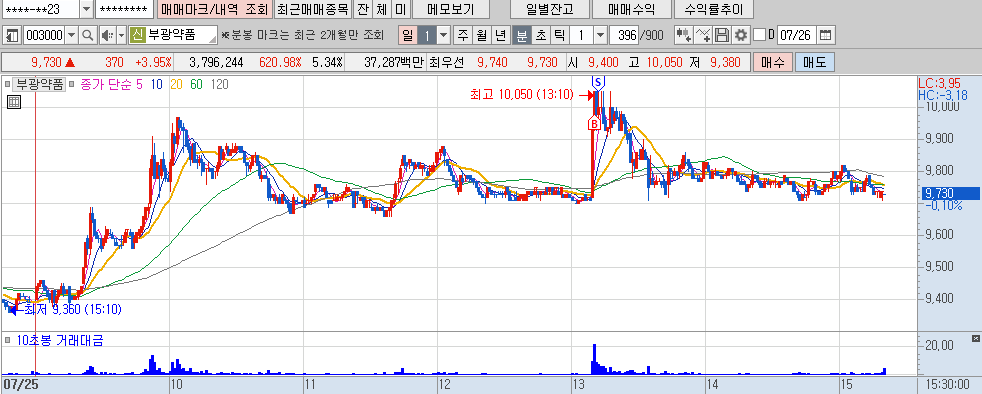The width and height of the screenshot is (982, 394).
Task: Select 분 (minute) period button
Action: click(x=521, y=35)
